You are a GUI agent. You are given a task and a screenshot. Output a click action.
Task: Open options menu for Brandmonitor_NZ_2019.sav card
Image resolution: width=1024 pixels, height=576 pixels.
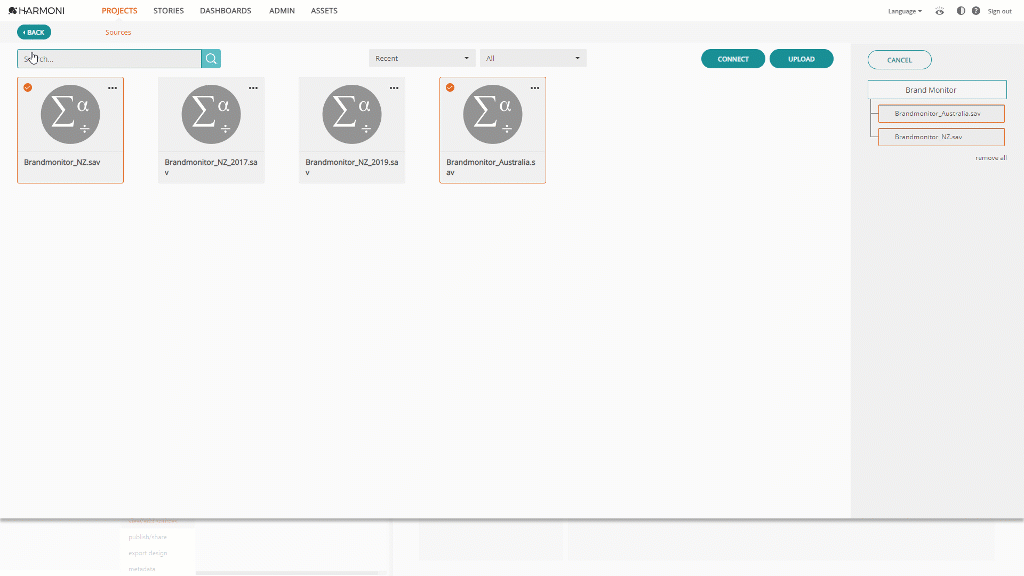click(x=394, y=88)
